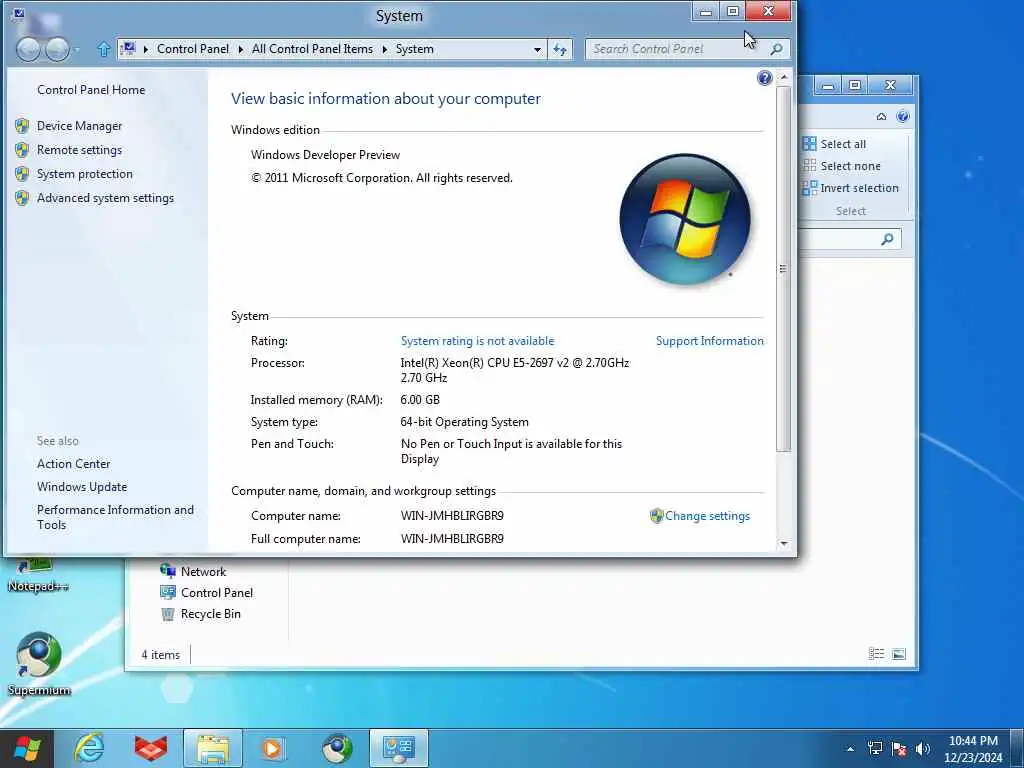Screen dimensions: 1024x768
Task: Open Performance Information and Tools
Action: pos(116,517)
